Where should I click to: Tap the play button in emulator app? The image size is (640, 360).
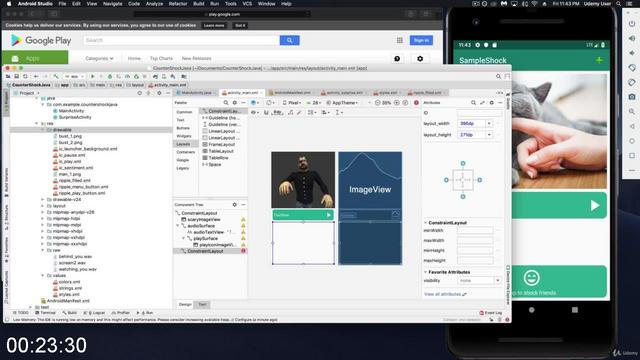point(595,205)
